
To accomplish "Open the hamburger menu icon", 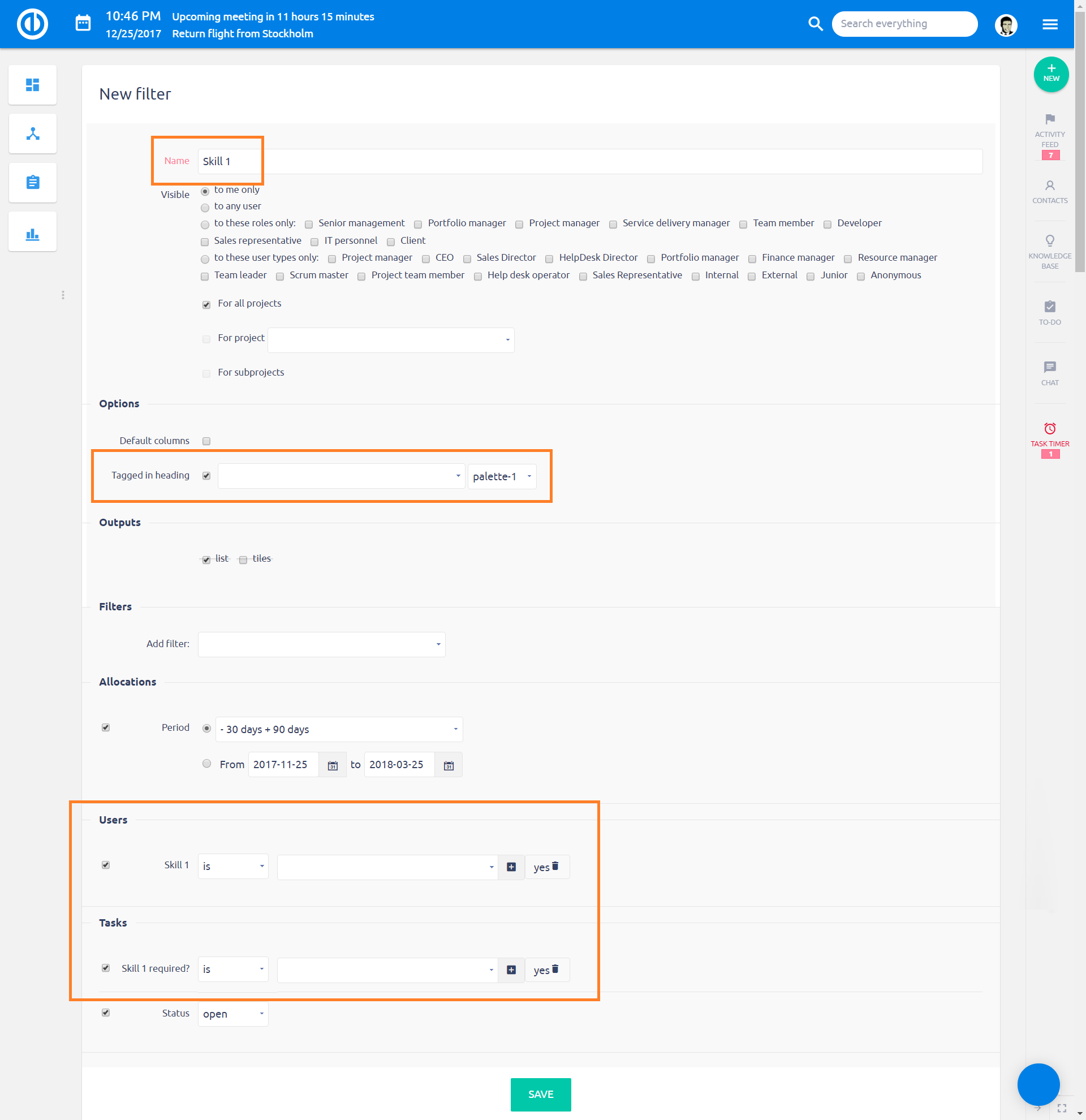I will (x=1049, y=24).
